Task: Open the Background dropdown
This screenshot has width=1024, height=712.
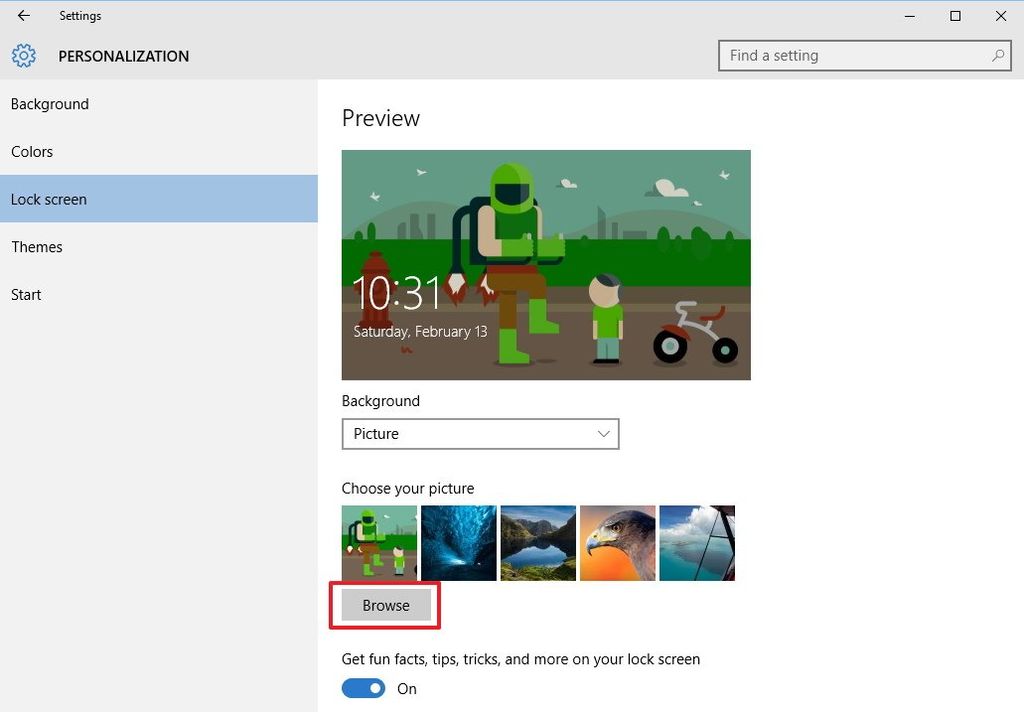Action: click(x=480, y=434)
